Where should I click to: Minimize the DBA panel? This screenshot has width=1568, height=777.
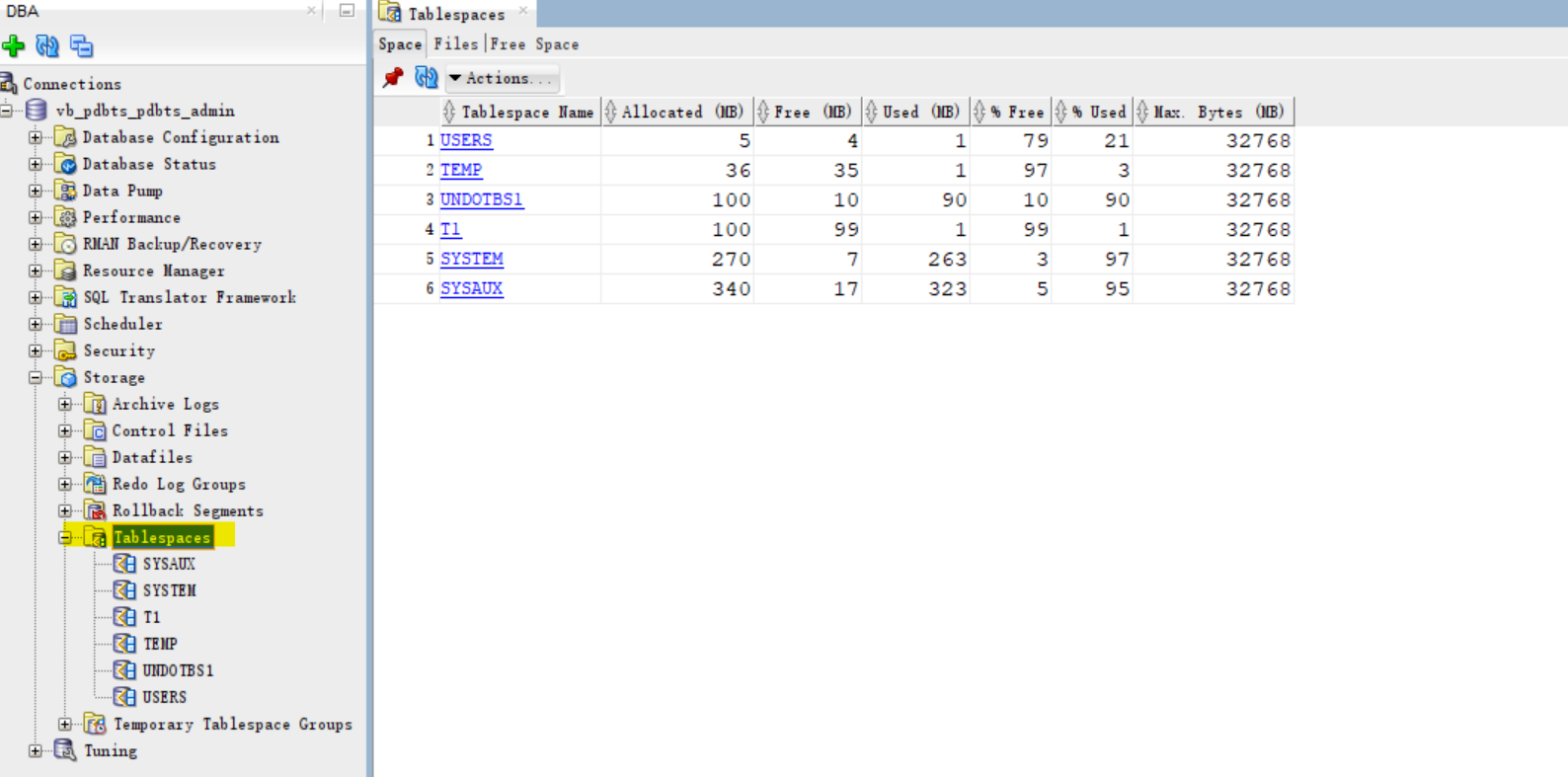tap(347, 11)
